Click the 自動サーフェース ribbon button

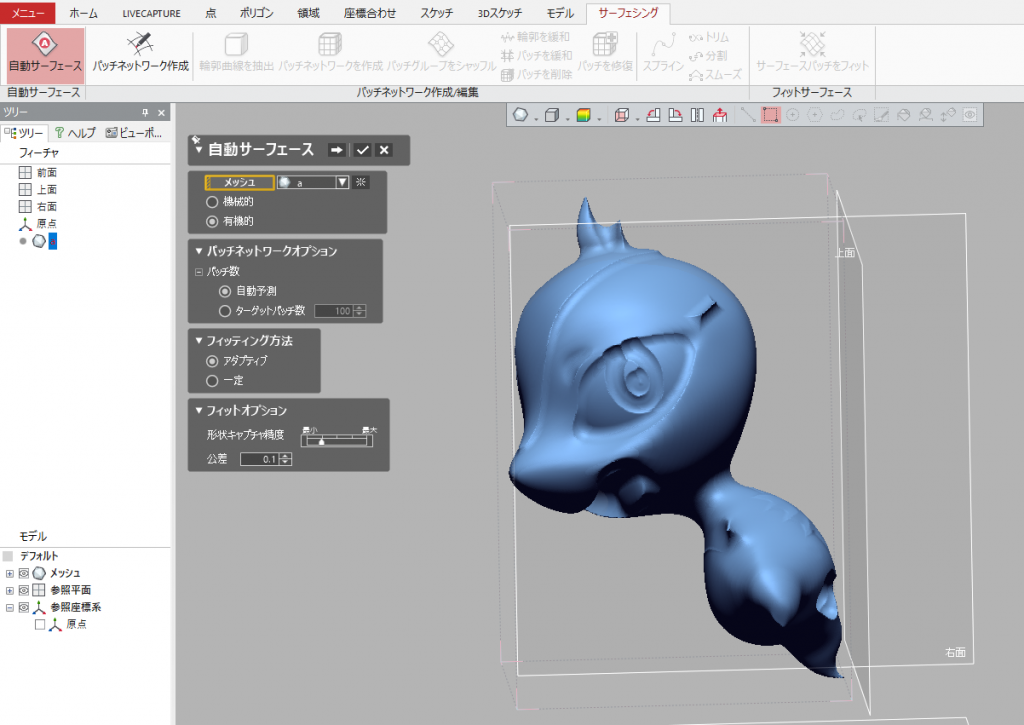[45, 54]
